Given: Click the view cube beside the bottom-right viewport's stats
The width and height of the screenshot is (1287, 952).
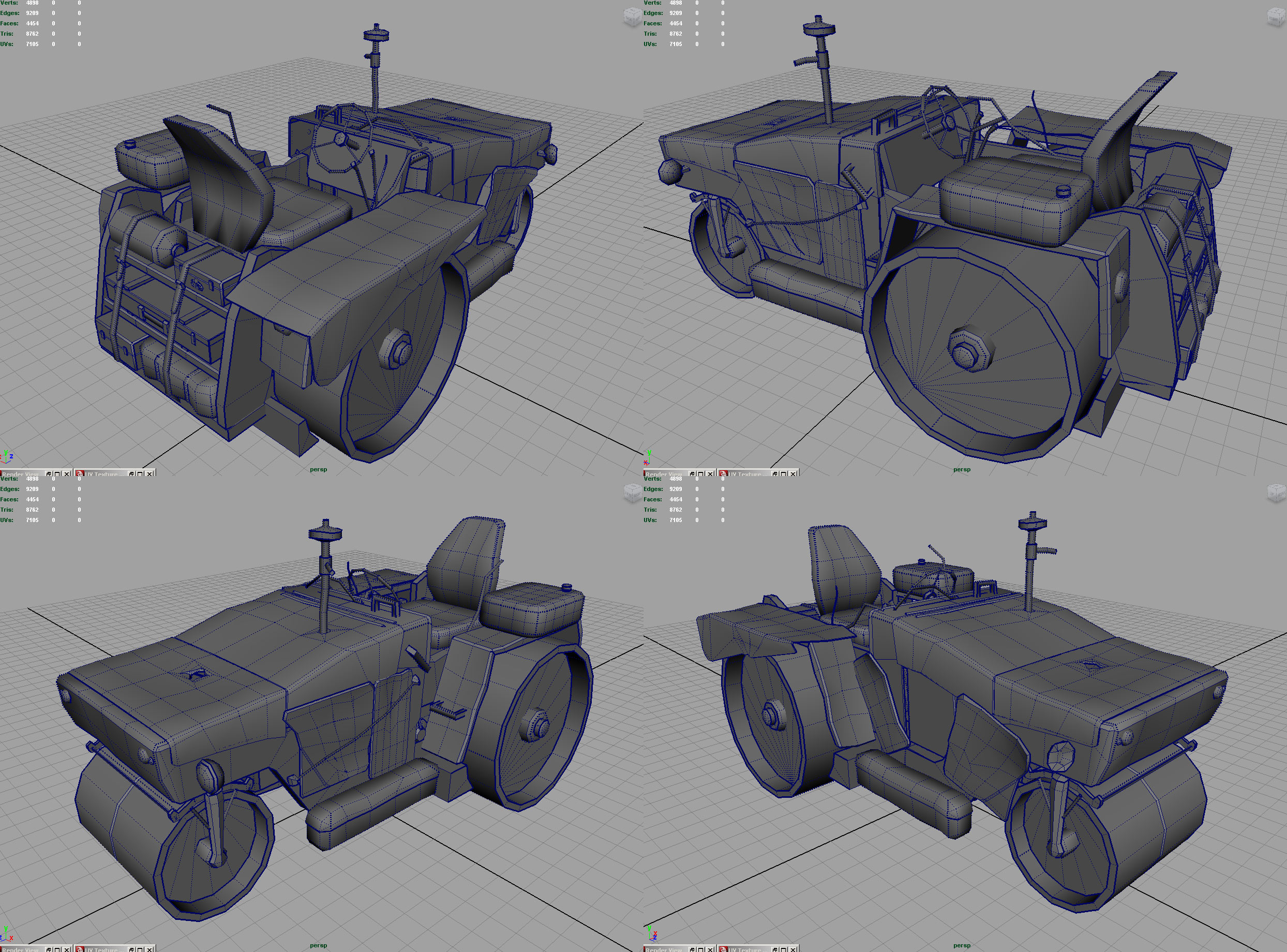Looking at the screenshot, I should click(x=632, y=493).
